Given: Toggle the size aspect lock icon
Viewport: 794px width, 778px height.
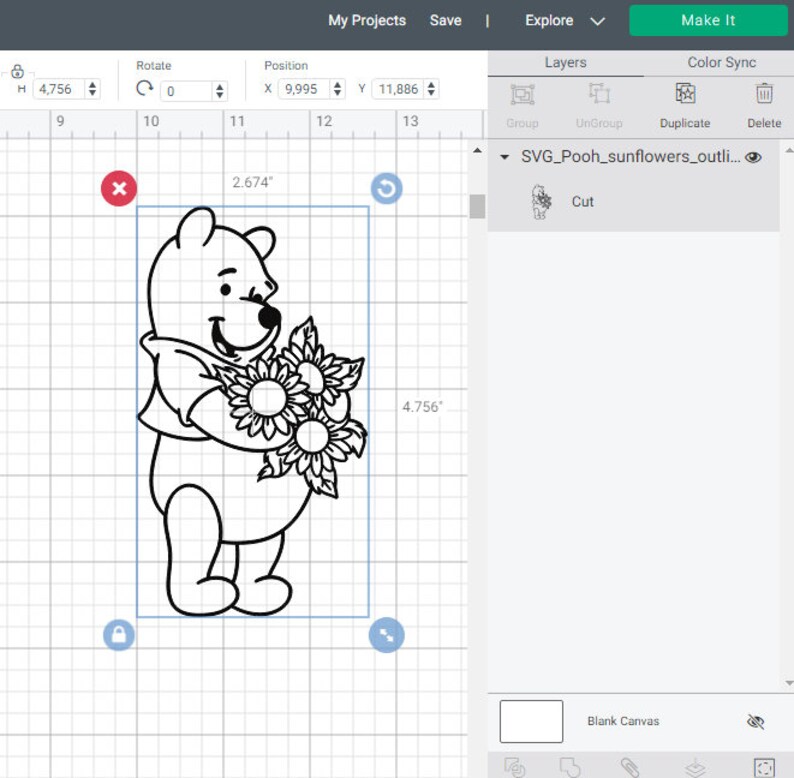Looking at the screenshot, I should coord(17,71).
